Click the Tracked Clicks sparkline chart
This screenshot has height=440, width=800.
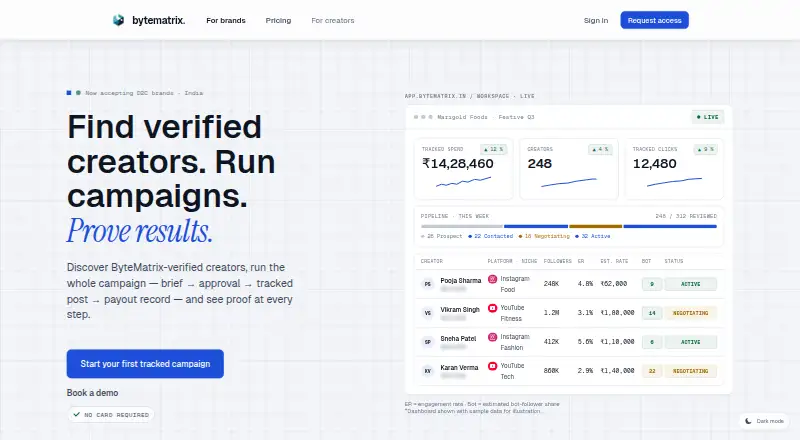[x=674, y=182]
